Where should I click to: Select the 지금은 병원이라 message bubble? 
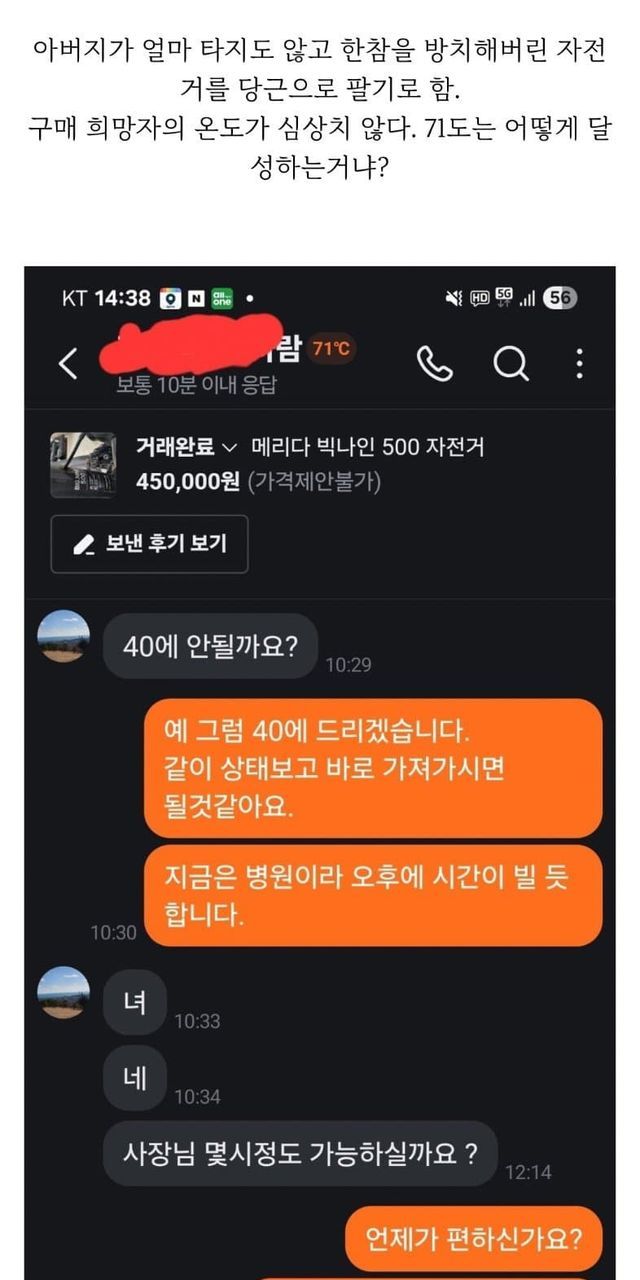373,895
